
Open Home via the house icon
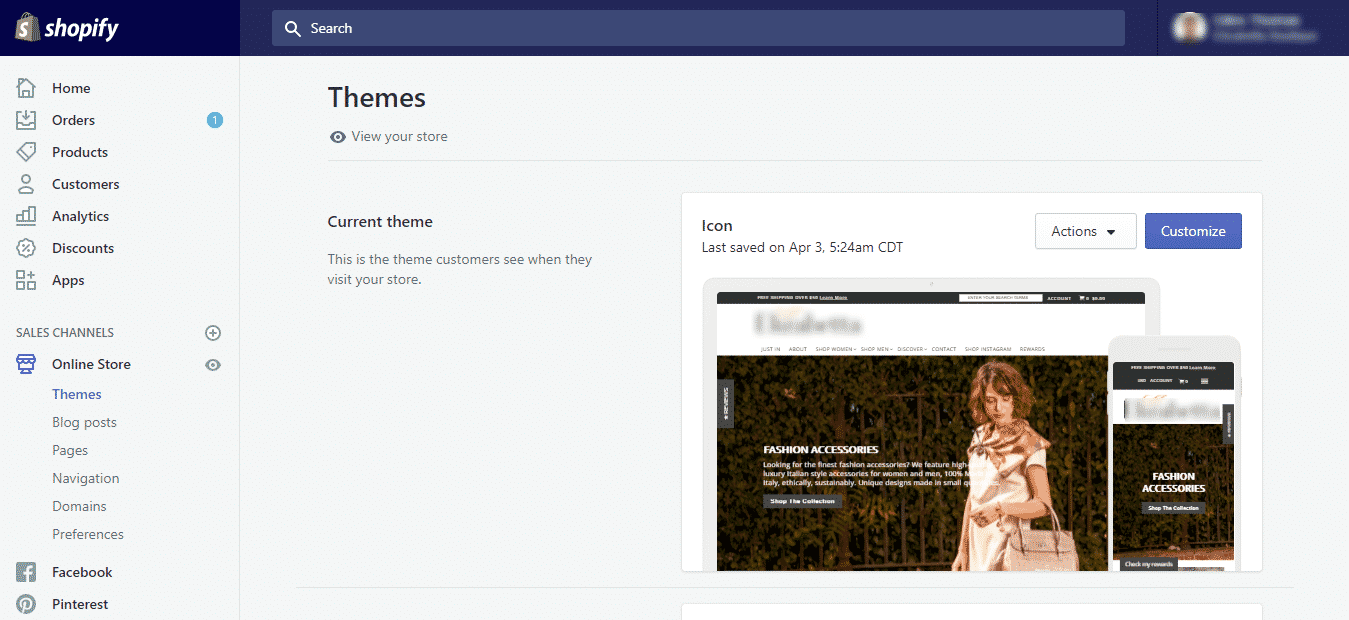26,88
